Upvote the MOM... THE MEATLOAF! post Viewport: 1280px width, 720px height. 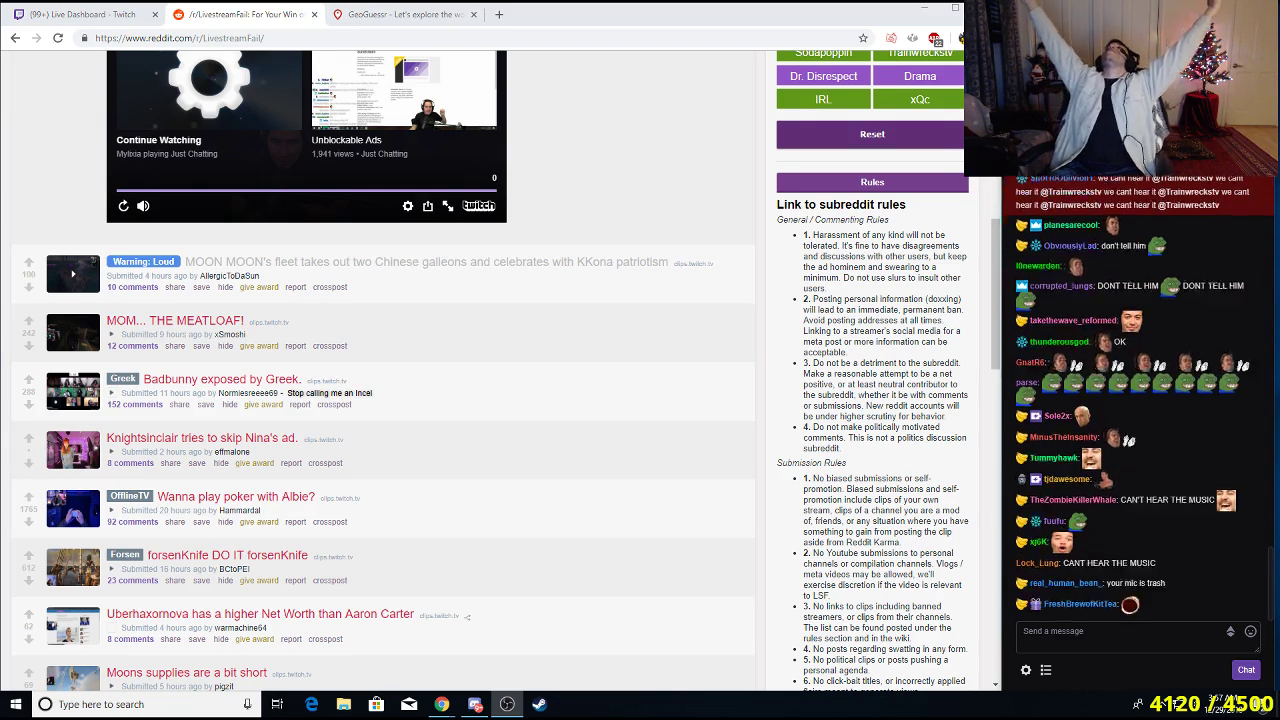[29, 321]
